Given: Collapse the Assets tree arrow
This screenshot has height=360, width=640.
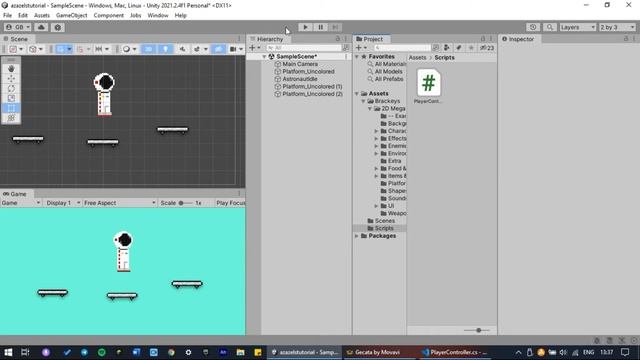Looking at the screenshot, I should (357, 93).
